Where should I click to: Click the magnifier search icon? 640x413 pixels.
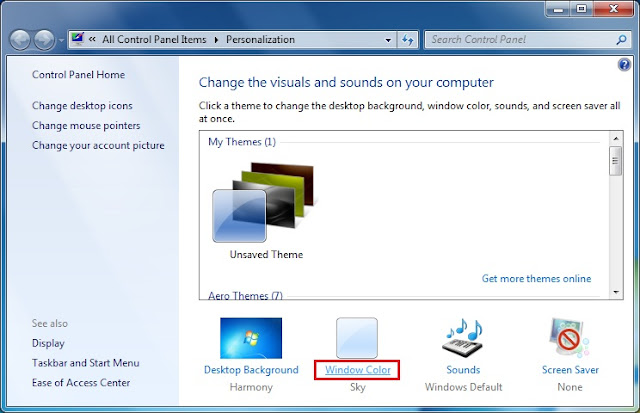click(621, 40)
